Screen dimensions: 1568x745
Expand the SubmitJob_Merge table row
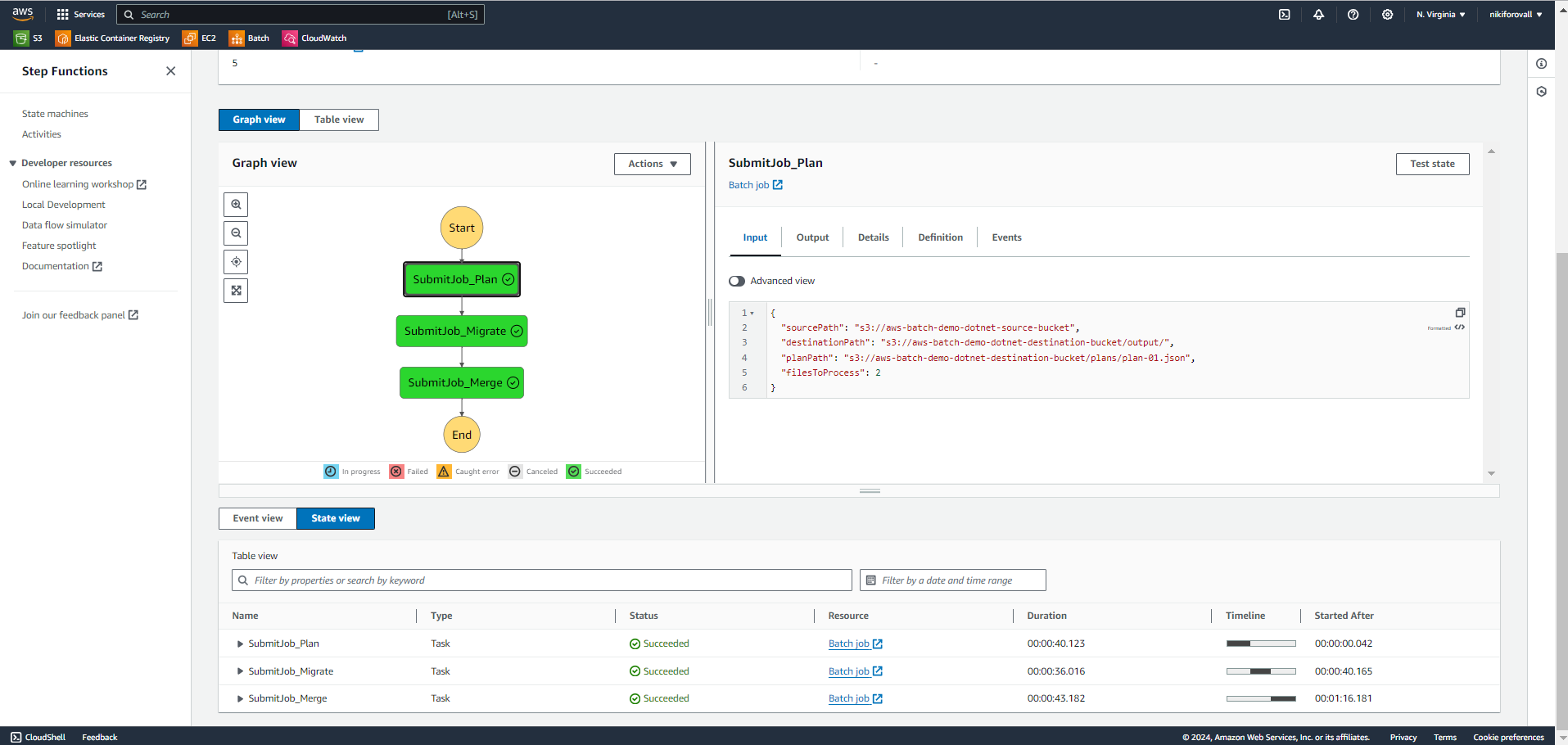point(240,698)
